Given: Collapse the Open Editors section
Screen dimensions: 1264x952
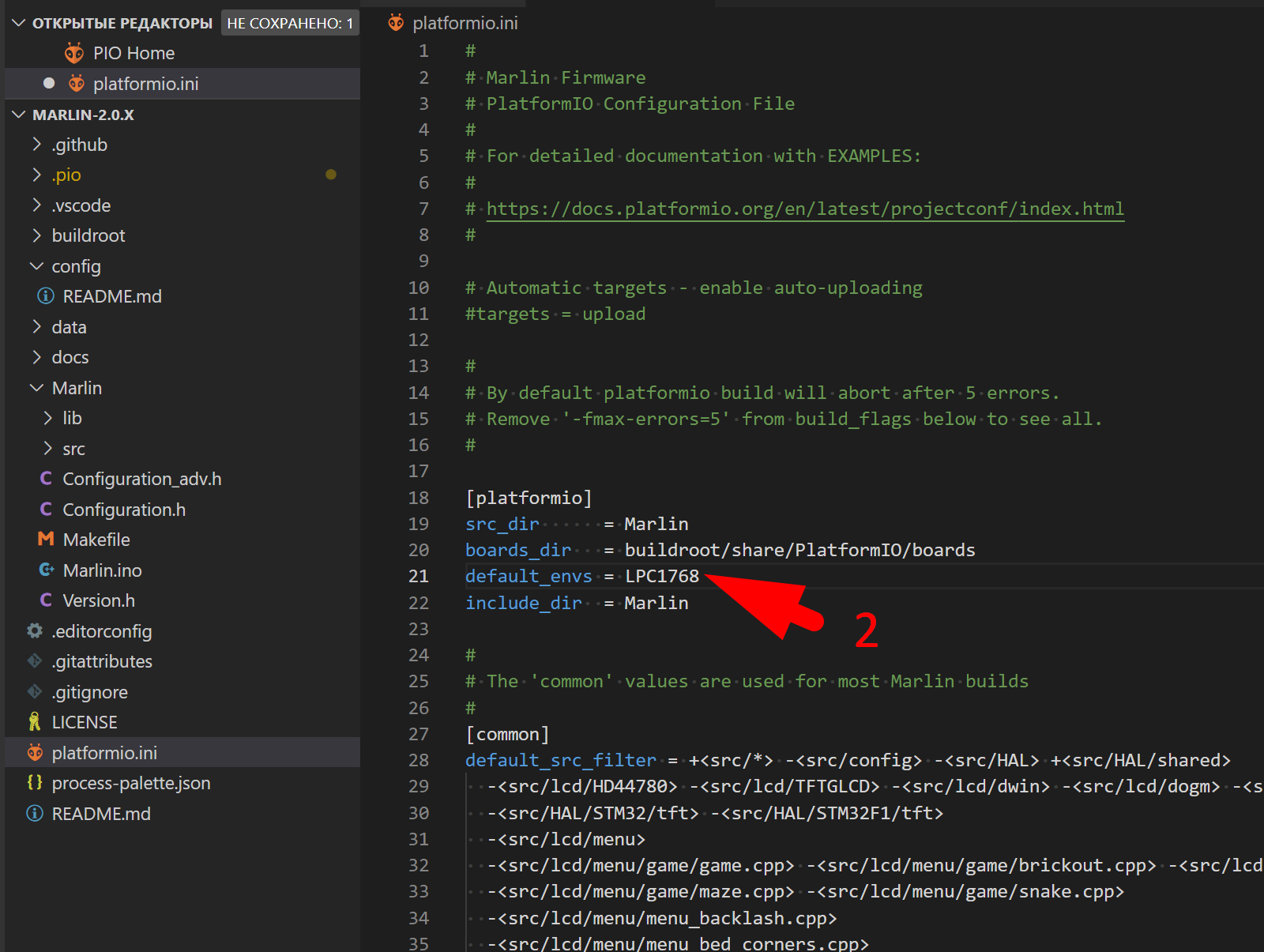Looking at the screenshot, I should [x=19, y=23].
